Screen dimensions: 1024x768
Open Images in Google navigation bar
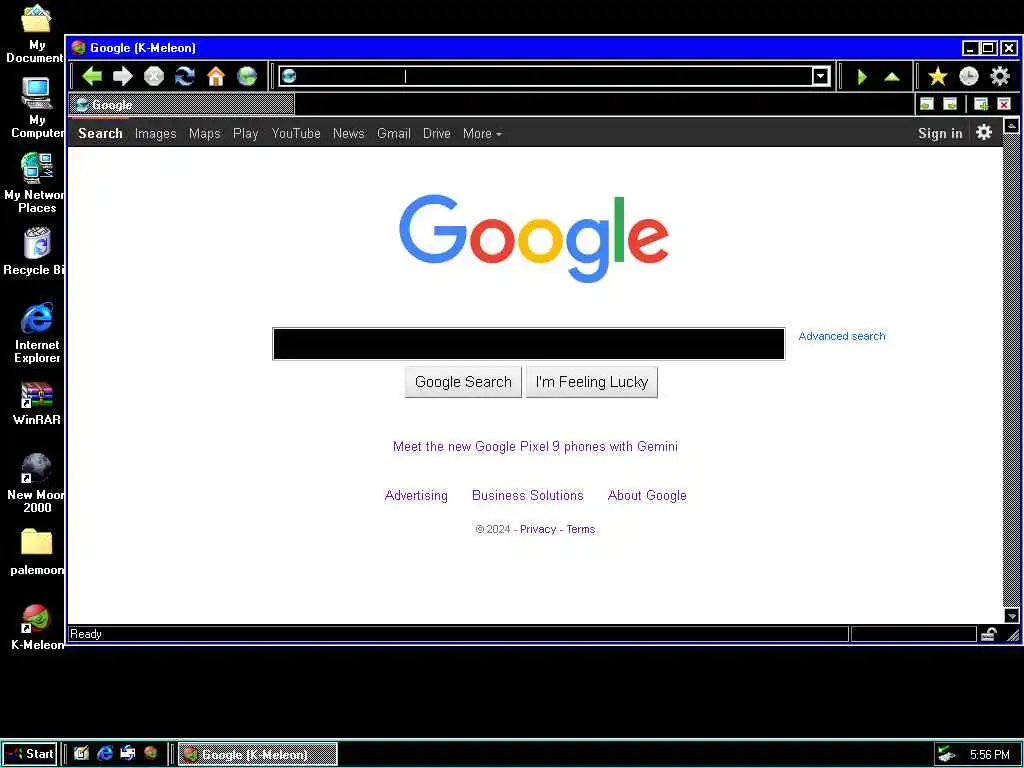pyautogui.click(x=155, y=133)
